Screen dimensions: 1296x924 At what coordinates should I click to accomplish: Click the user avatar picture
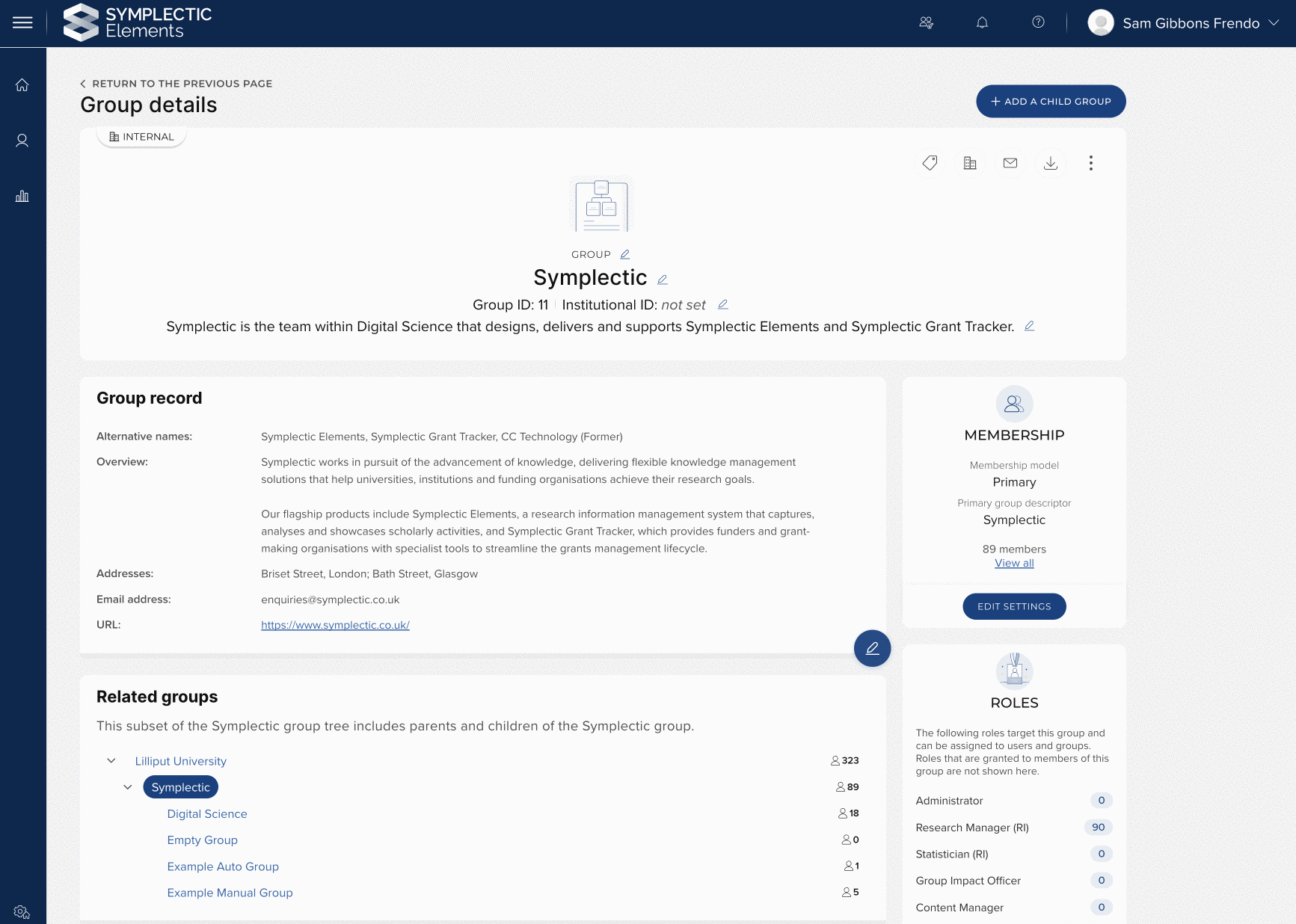coord(1101,22)
